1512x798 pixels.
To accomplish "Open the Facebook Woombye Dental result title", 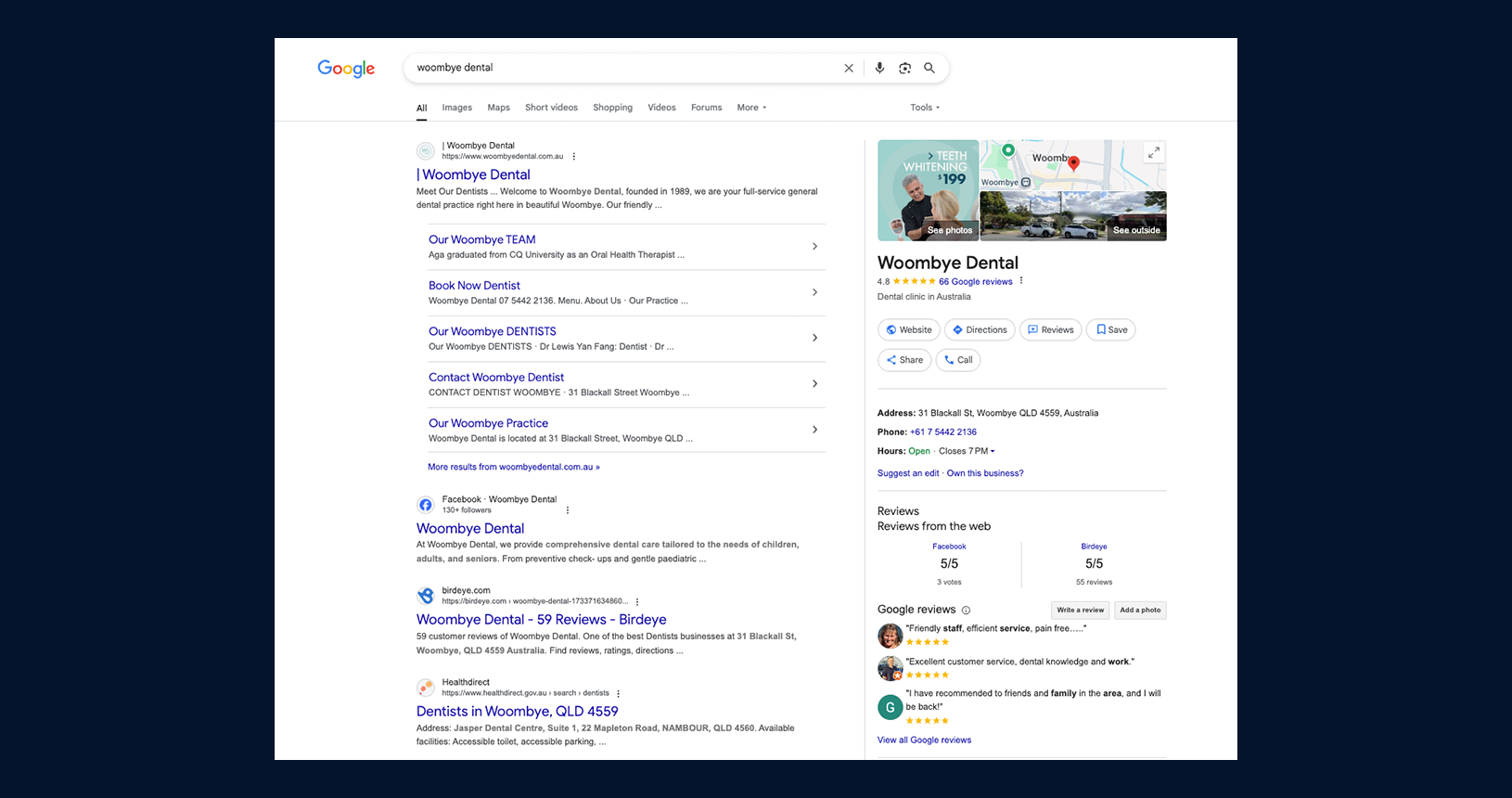I will (x=470, y=528).
